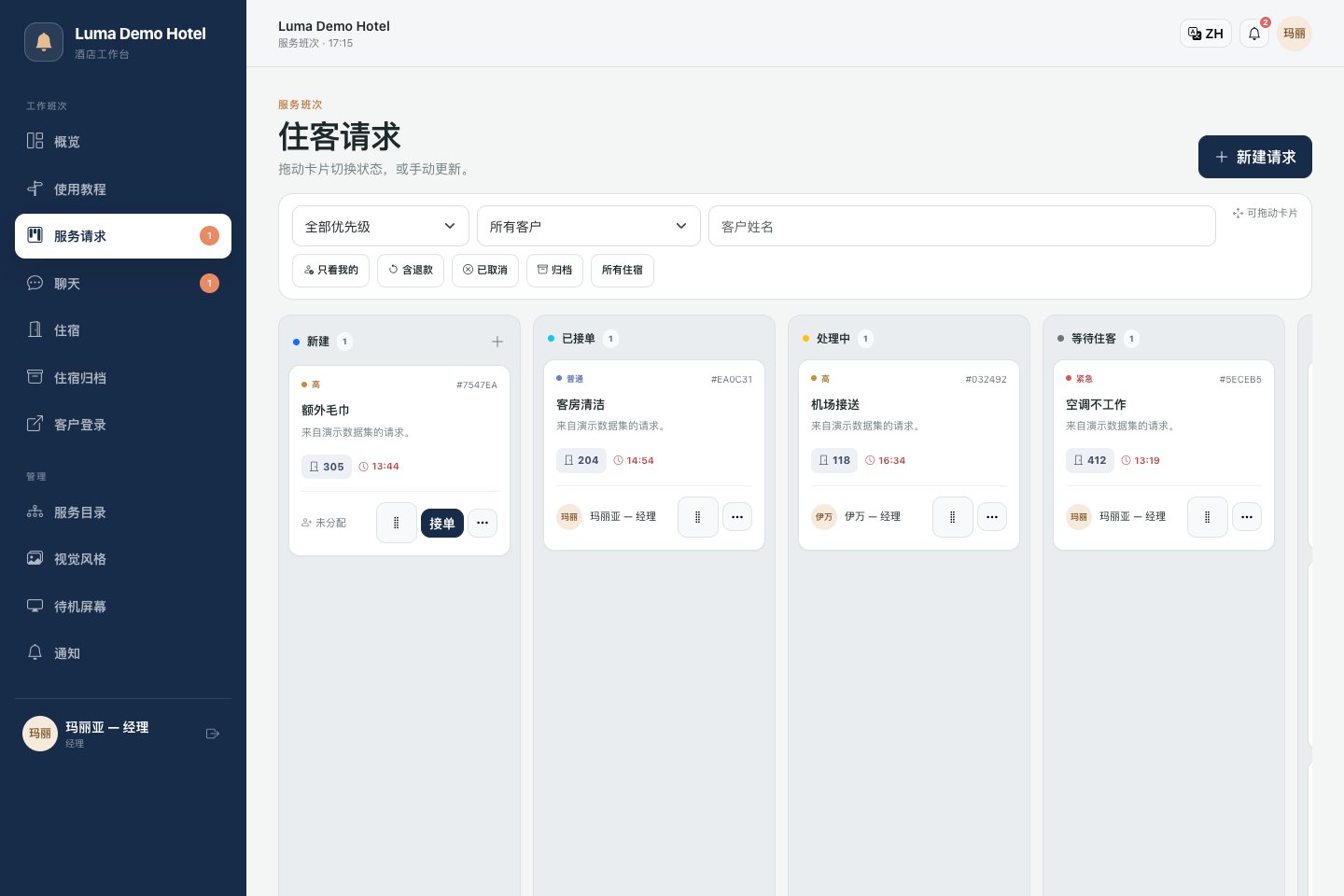
Task: Open the 所有客户 customer dropdown
Action: [x=589, y=226]
